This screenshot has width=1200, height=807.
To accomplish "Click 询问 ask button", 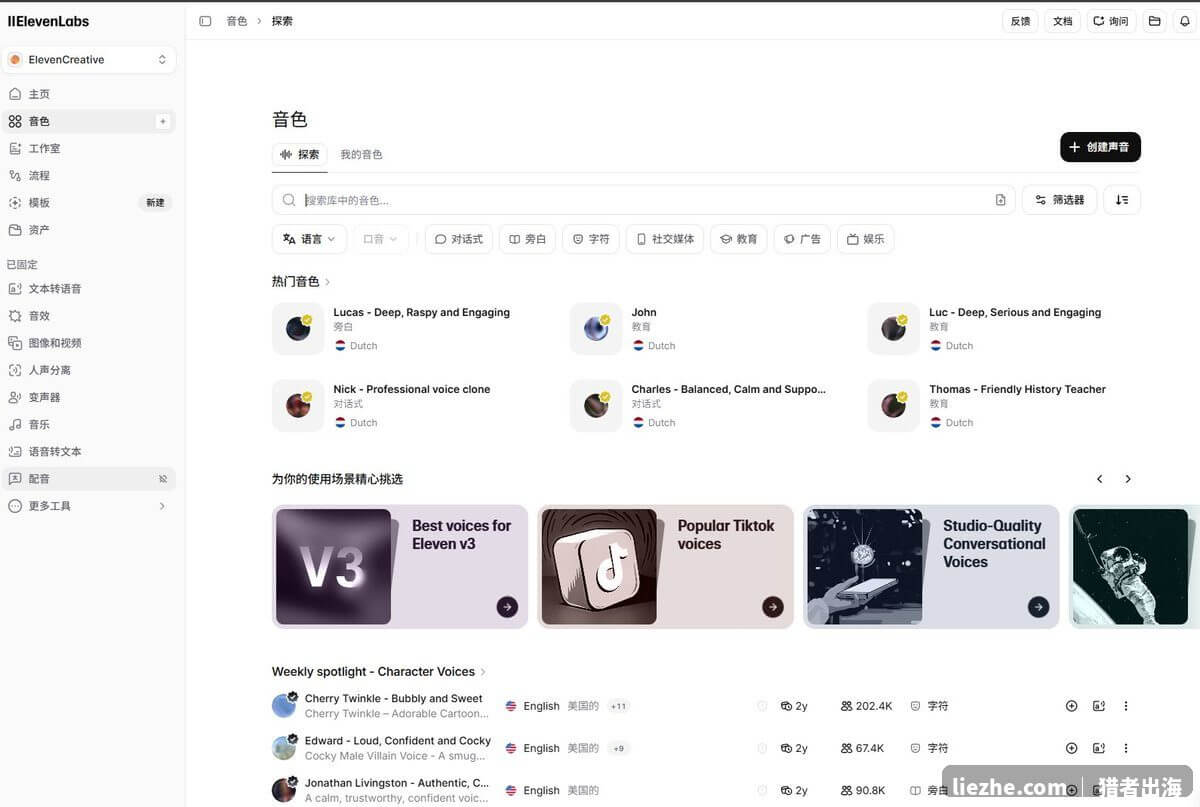I will pos(1111,21).
